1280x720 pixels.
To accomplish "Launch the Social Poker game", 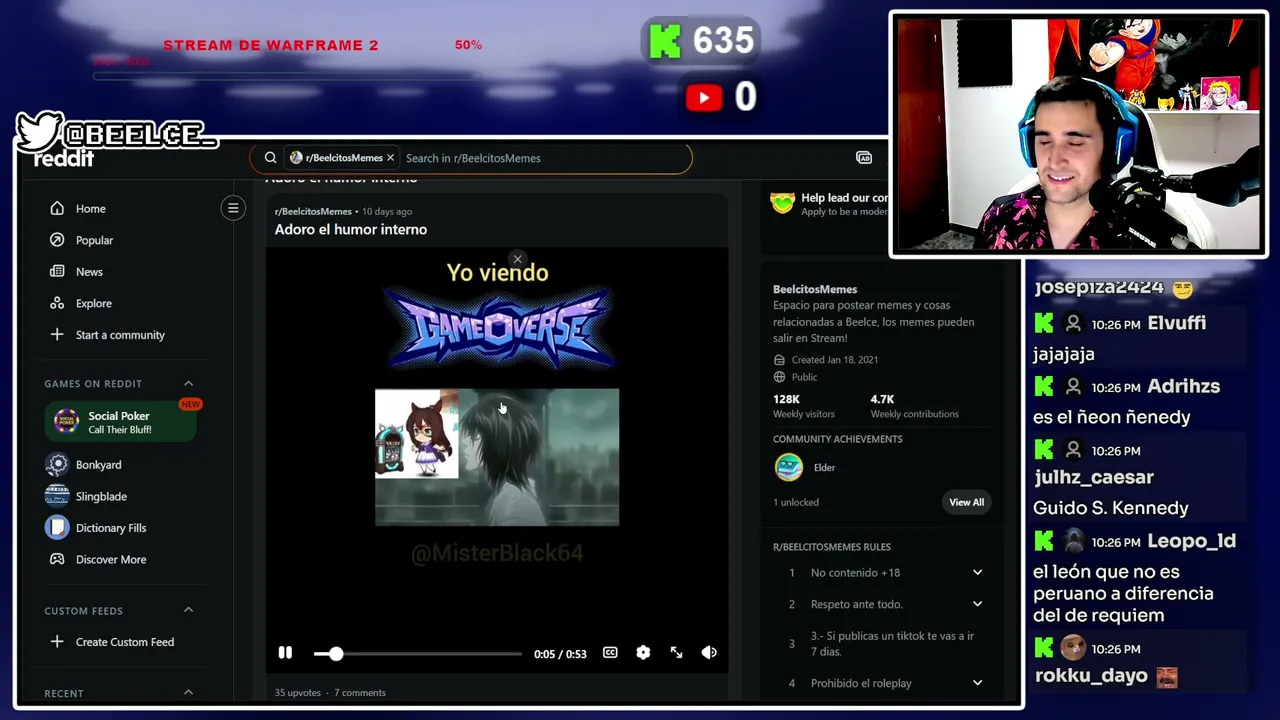I will pos(121,422).
